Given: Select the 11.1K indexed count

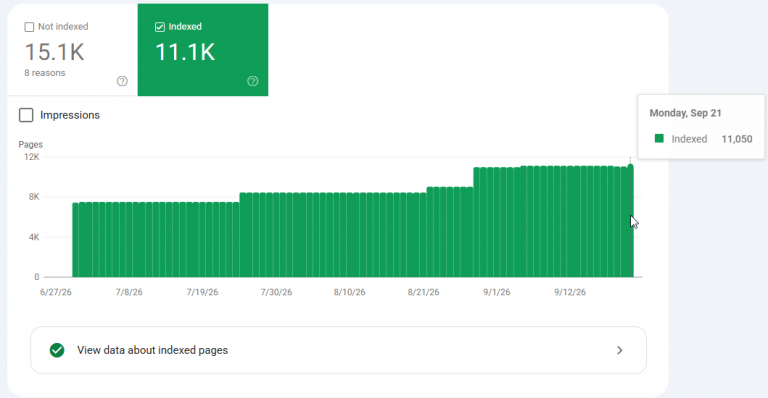Looking at the screenshot, I should tap(185, 52).
